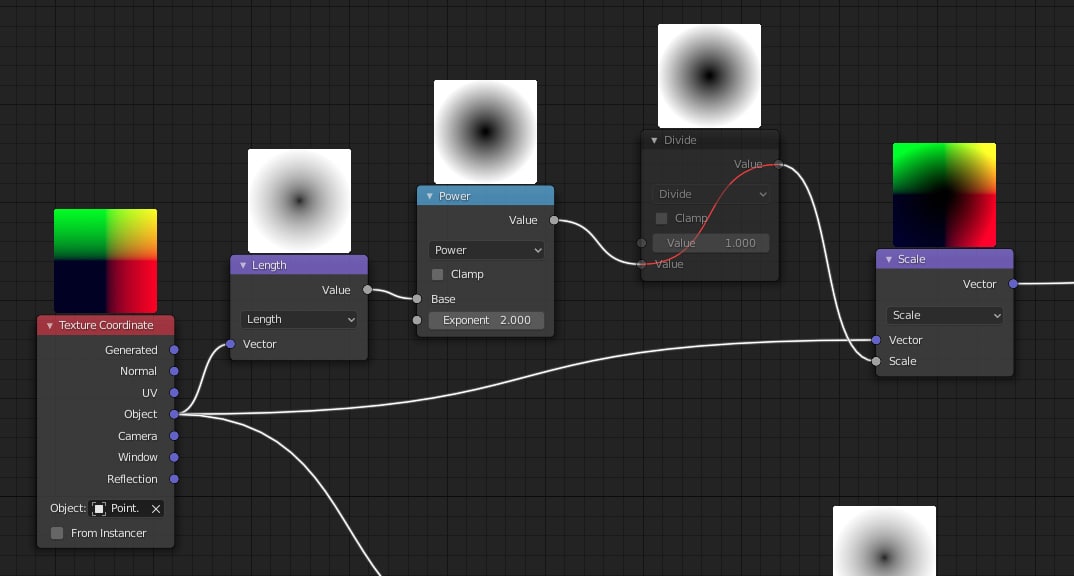Click the Length node preview thumbnail
Image resolution: width=1074 pixels, height=576 pixels.
[x=299, y=201]
